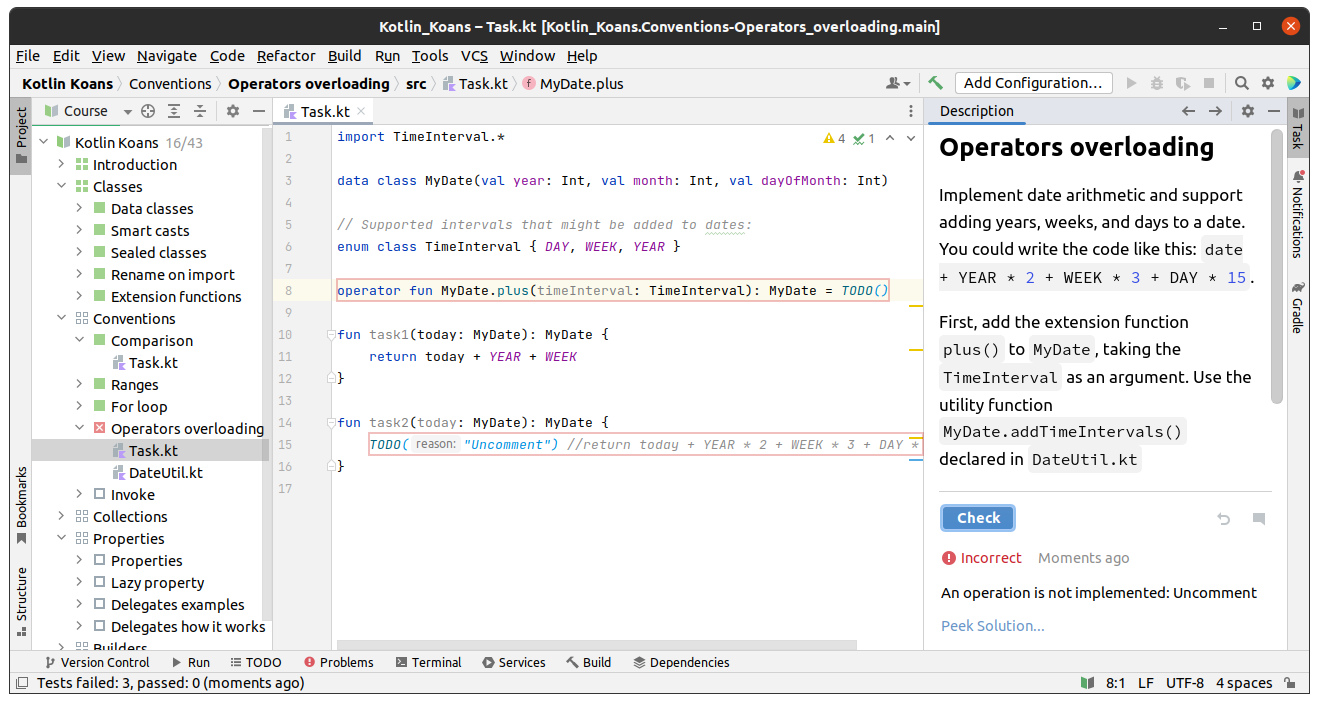Open the Refactor menu

(x=286, y=56)
